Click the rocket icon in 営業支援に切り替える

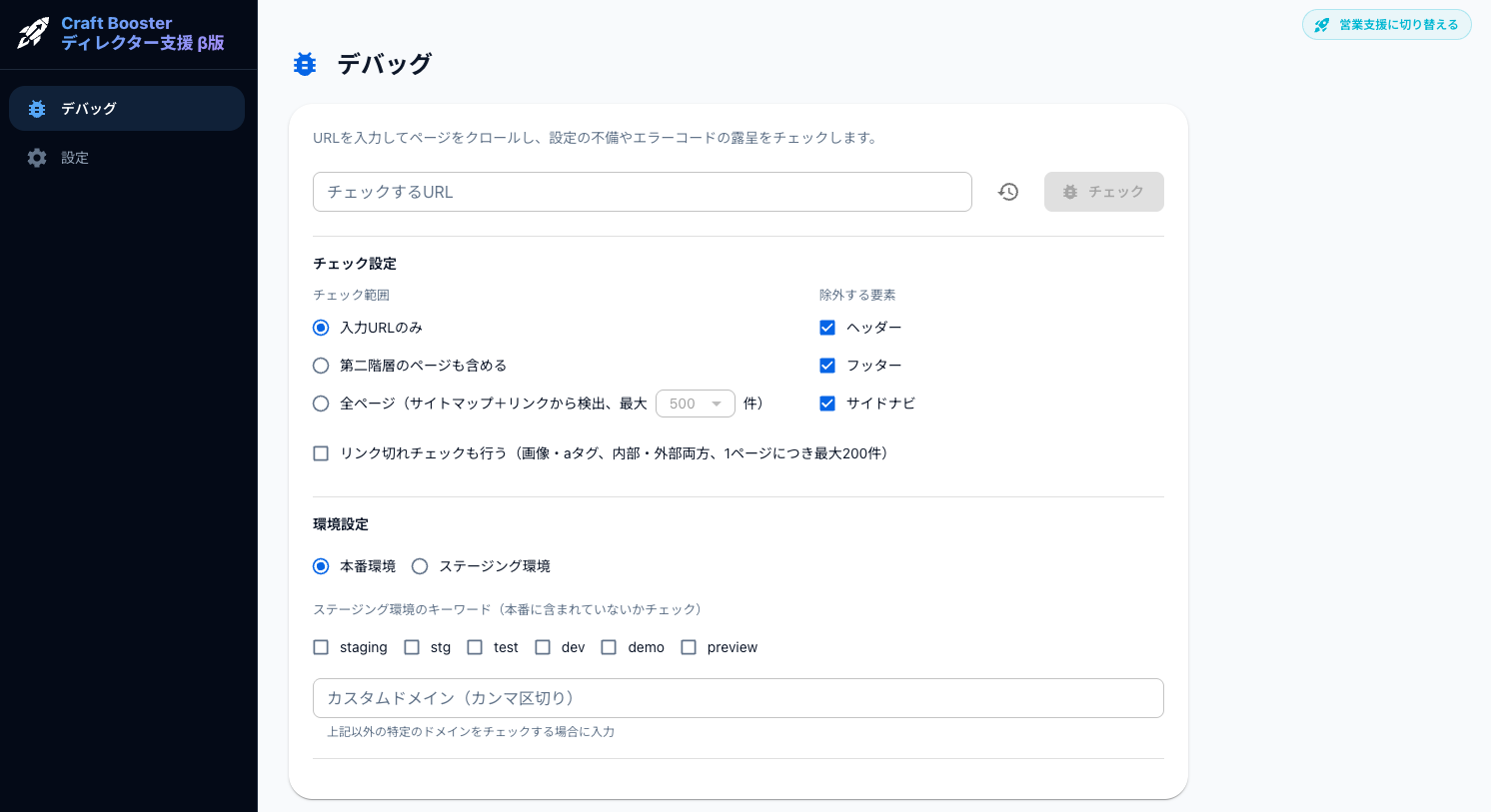tap(1321, 25)
